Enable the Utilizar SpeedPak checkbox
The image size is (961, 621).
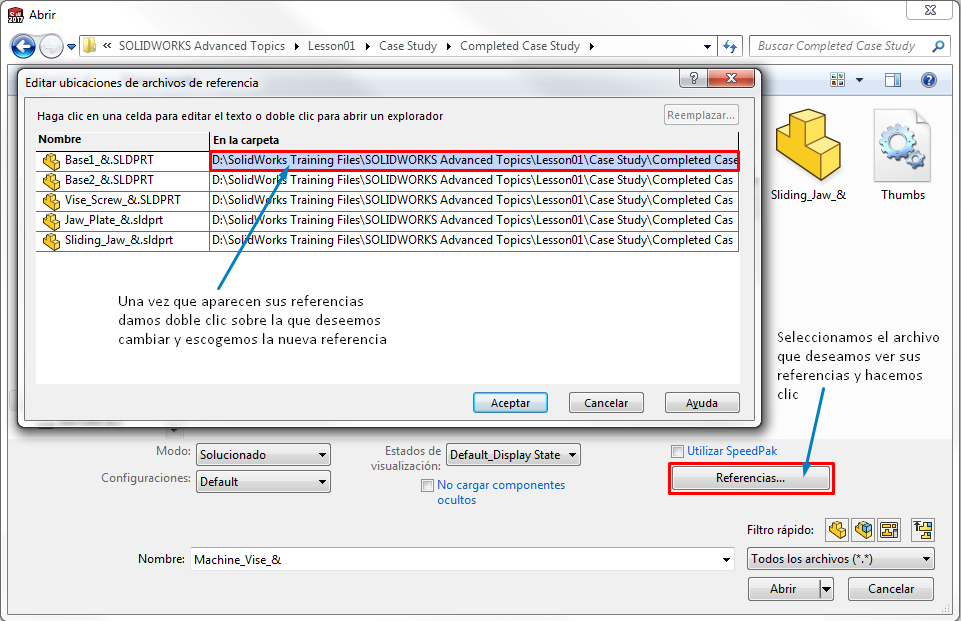[678, 451]
